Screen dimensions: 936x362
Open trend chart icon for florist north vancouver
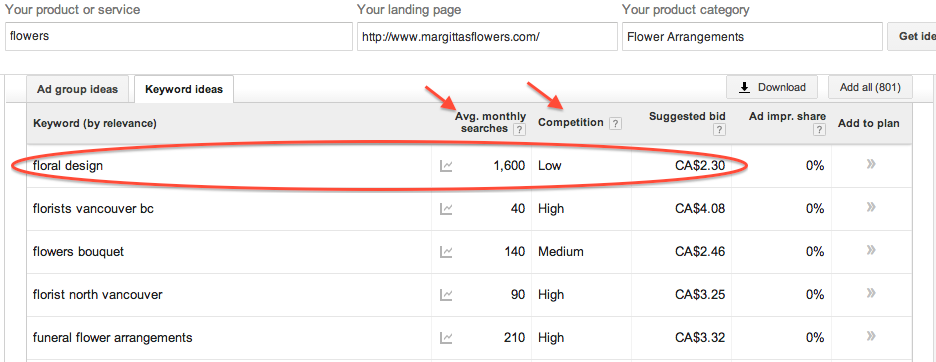446,295
